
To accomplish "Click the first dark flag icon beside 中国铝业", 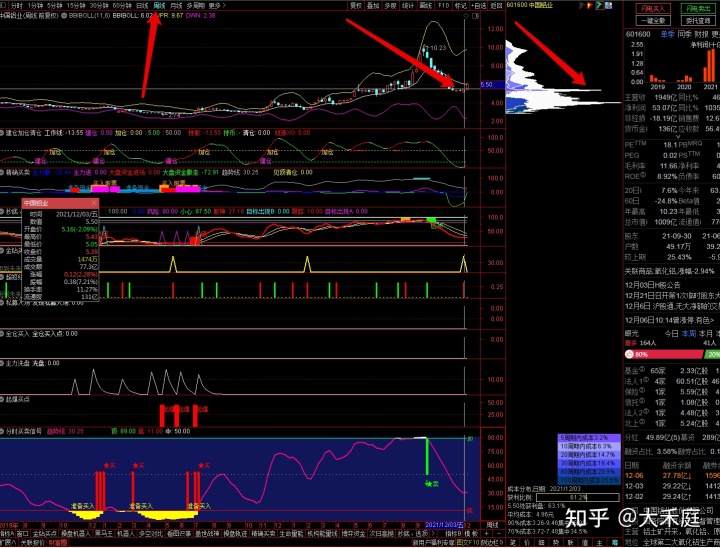I will (582, 6).
